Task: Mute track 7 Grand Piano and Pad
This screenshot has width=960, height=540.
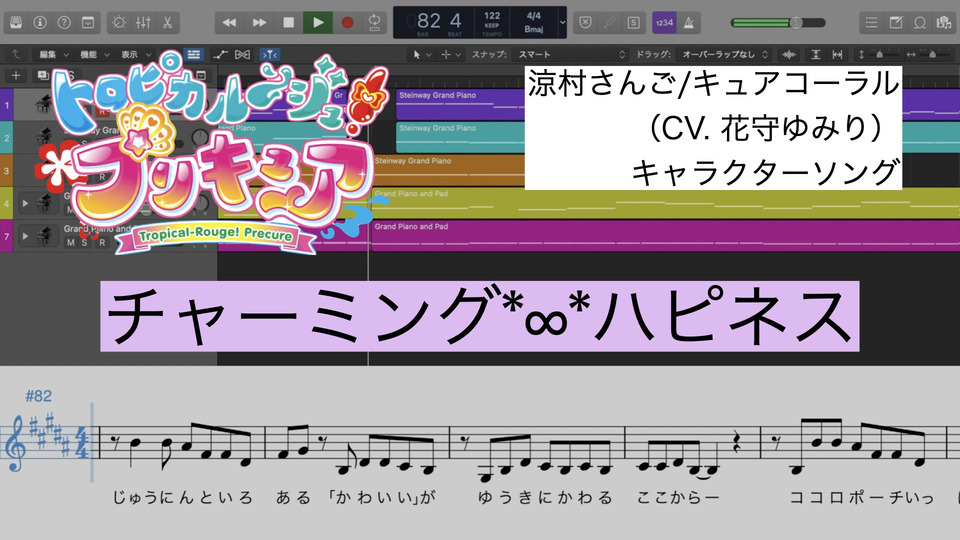Action: click(70, 242)
